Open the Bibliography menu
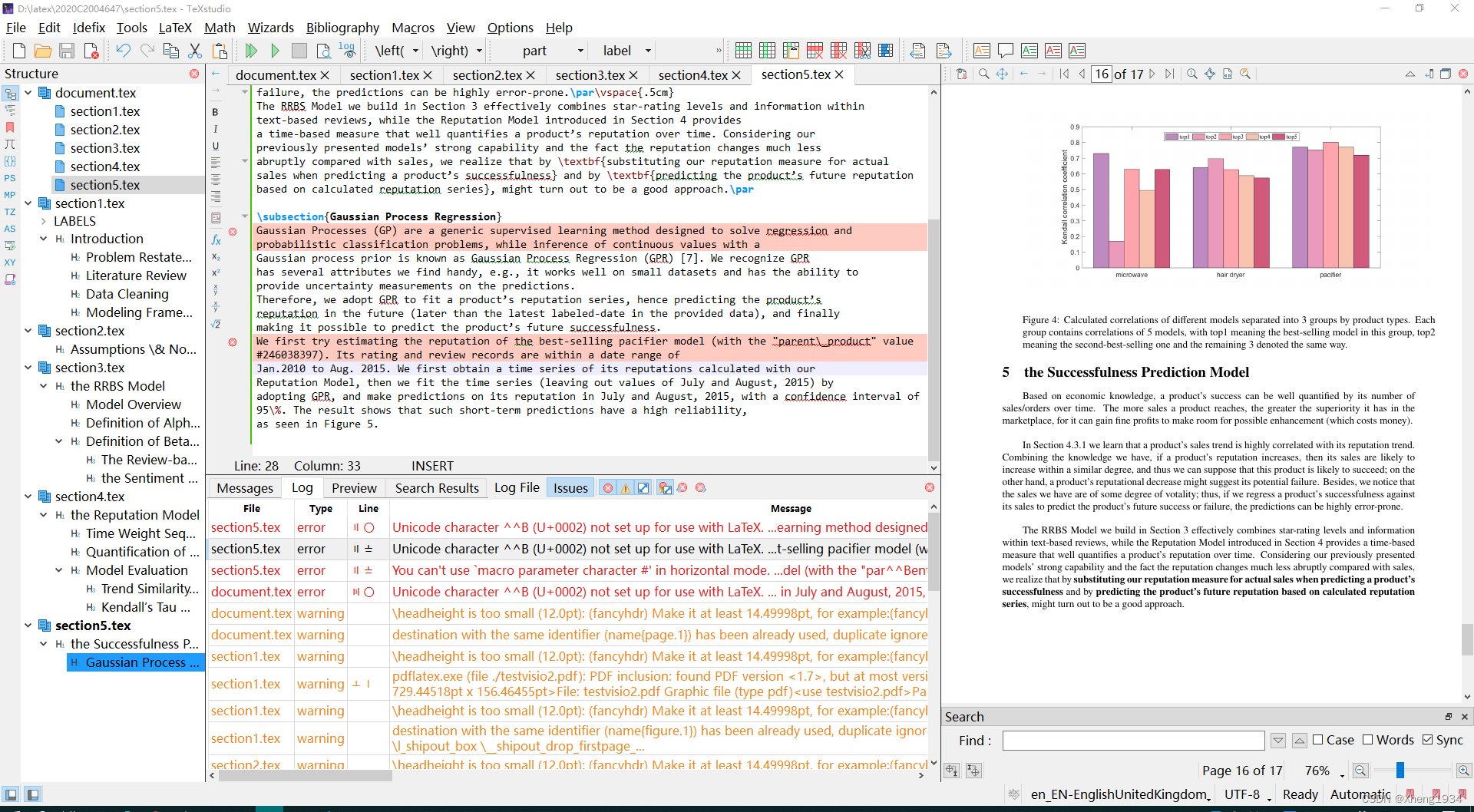This screenshot has width=1474, height=812. (342, 28)
